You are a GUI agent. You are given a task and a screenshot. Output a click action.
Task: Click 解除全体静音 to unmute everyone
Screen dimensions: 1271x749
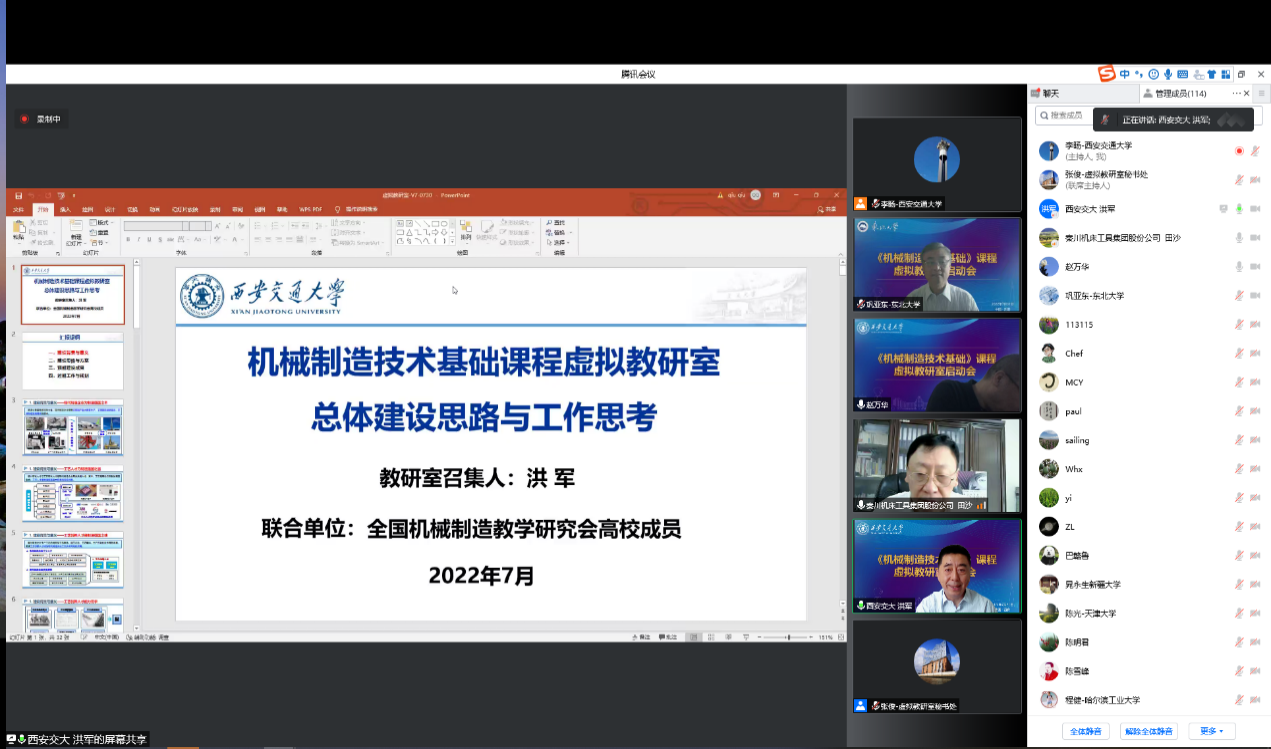click(1148, 731)
